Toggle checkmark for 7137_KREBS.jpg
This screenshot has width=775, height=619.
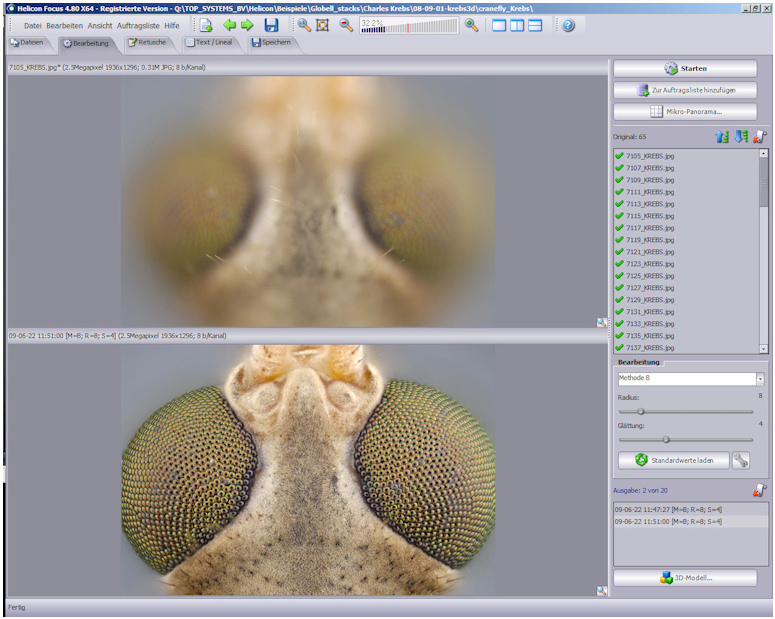click(x=619, y=348)
